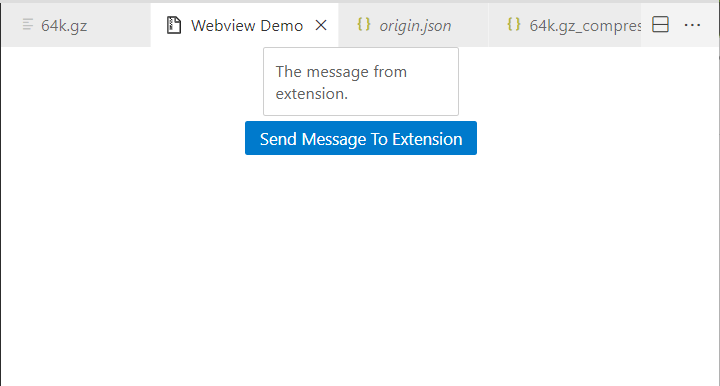Click the braces icon on 64k.gz_compres tab

pyautogui.click(x=514, y=24)
